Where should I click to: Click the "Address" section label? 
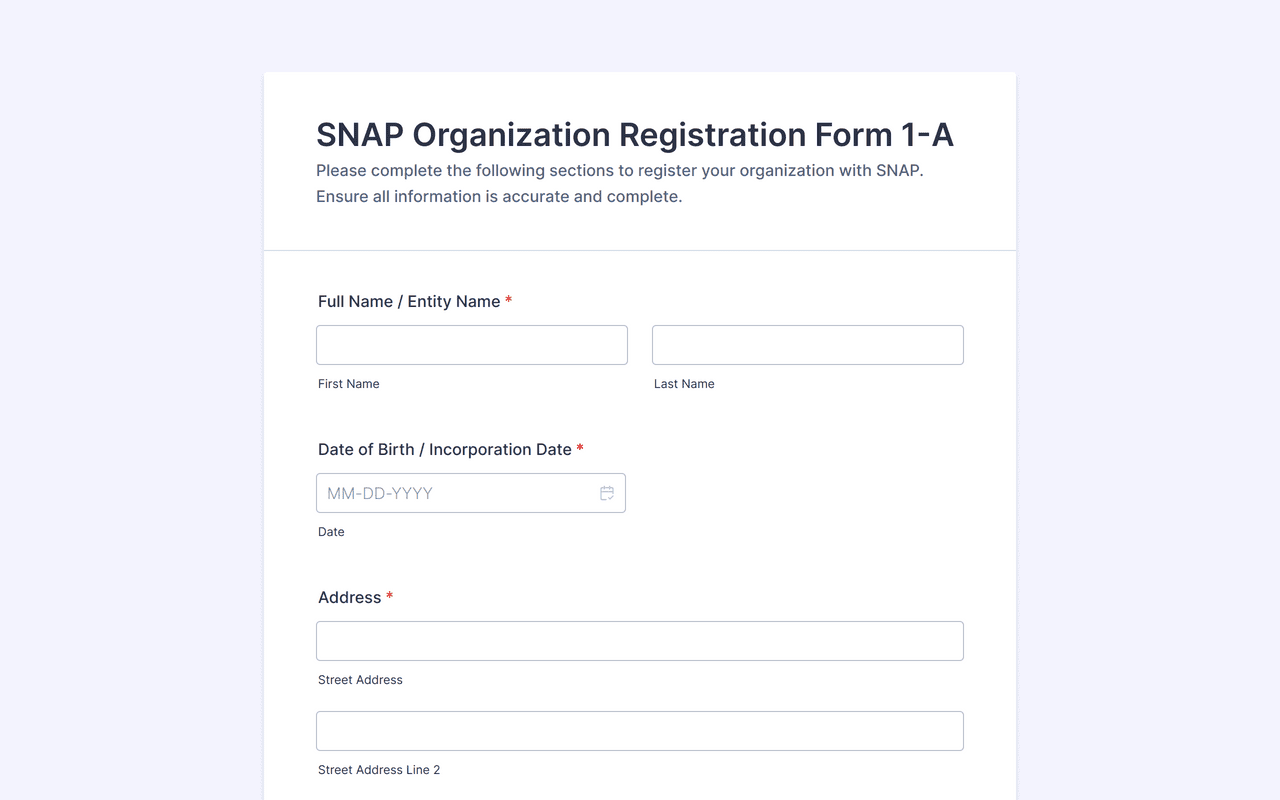point(350,597)
